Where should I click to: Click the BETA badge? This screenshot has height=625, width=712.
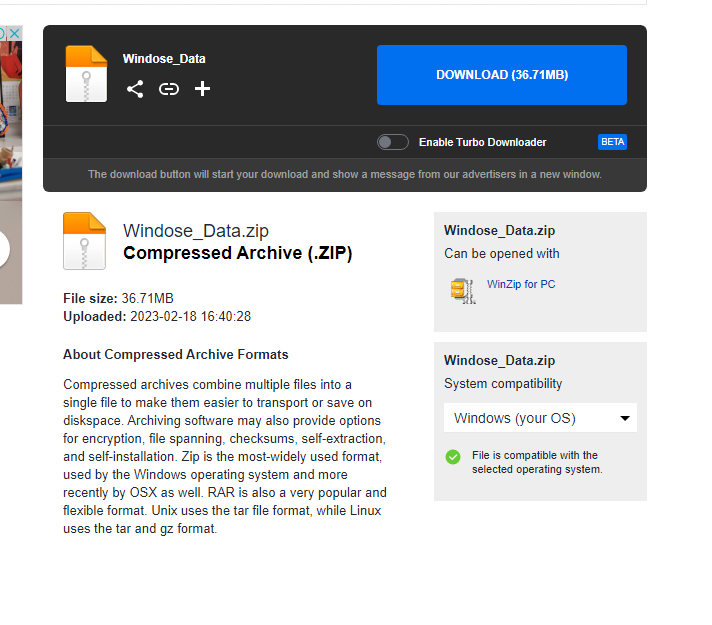[x=612, y=142]
